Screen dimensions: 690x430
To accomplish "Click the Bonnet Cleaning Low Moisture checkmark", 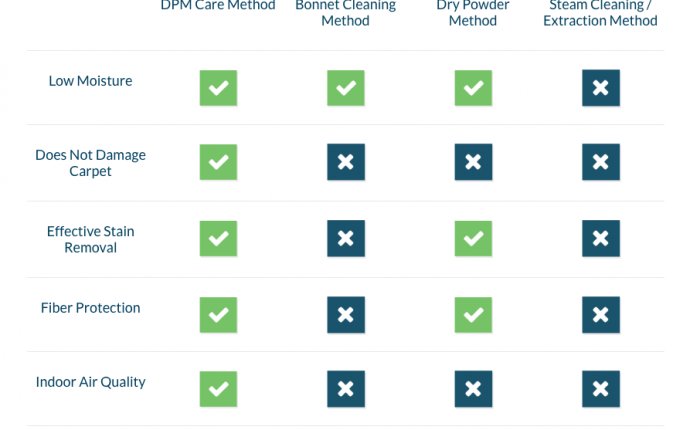I will pos(346,88).
